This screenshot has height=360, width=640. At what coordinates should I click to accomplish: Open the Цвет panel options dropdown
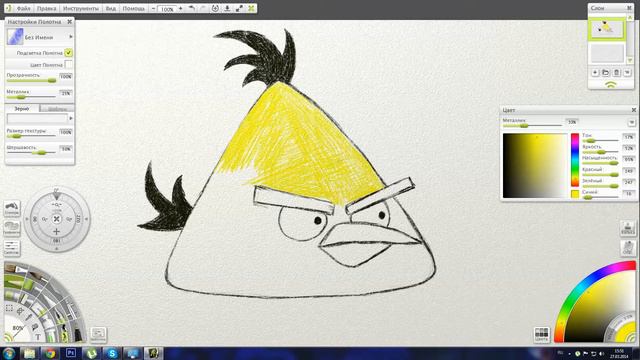click(631, 122)
